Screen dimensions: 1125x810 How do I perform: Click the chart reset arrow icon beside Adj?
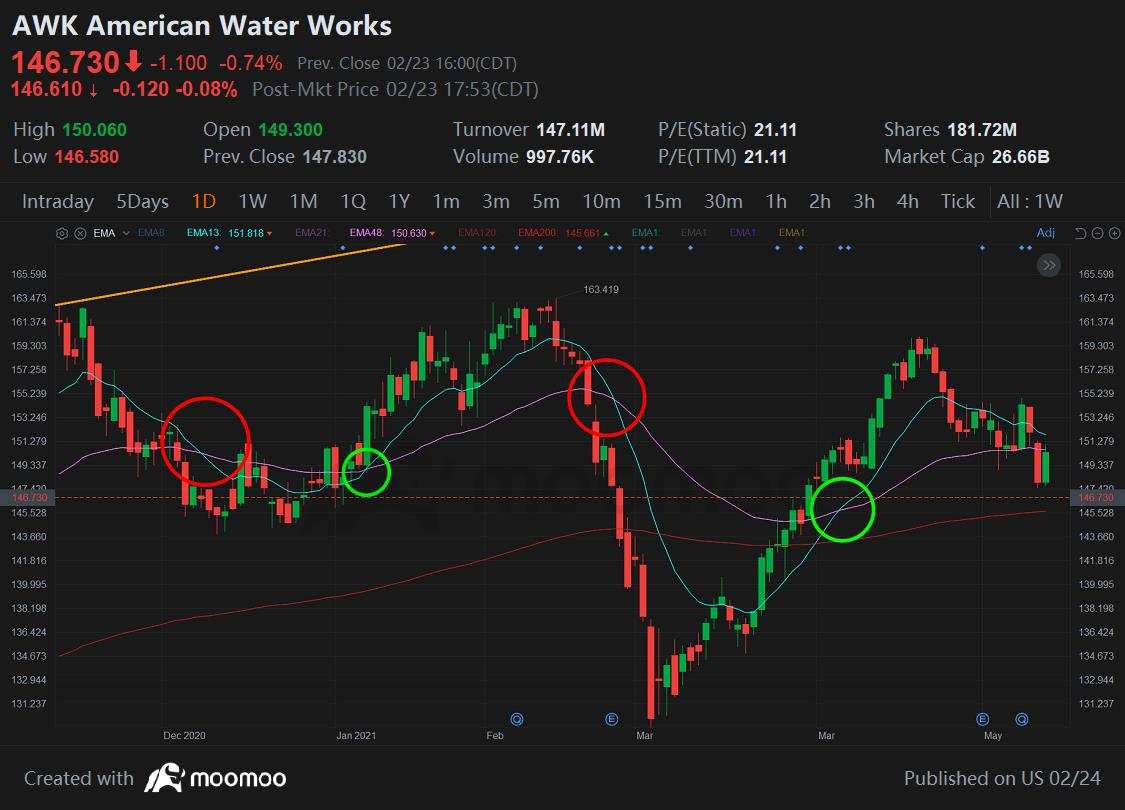click(1081, 233)
